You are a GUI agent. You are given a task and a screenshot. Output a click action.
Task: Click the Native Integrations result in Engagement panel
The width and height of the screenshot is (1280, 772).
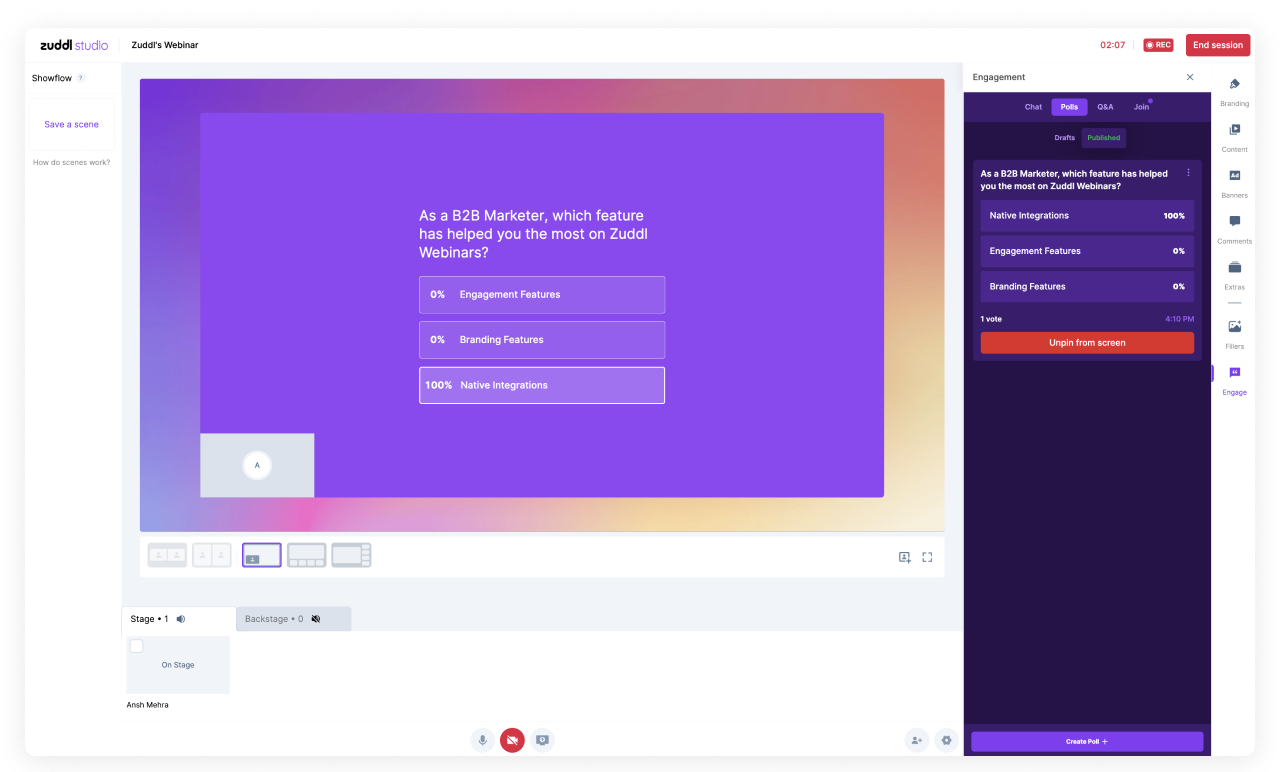tap(1087, 216)
